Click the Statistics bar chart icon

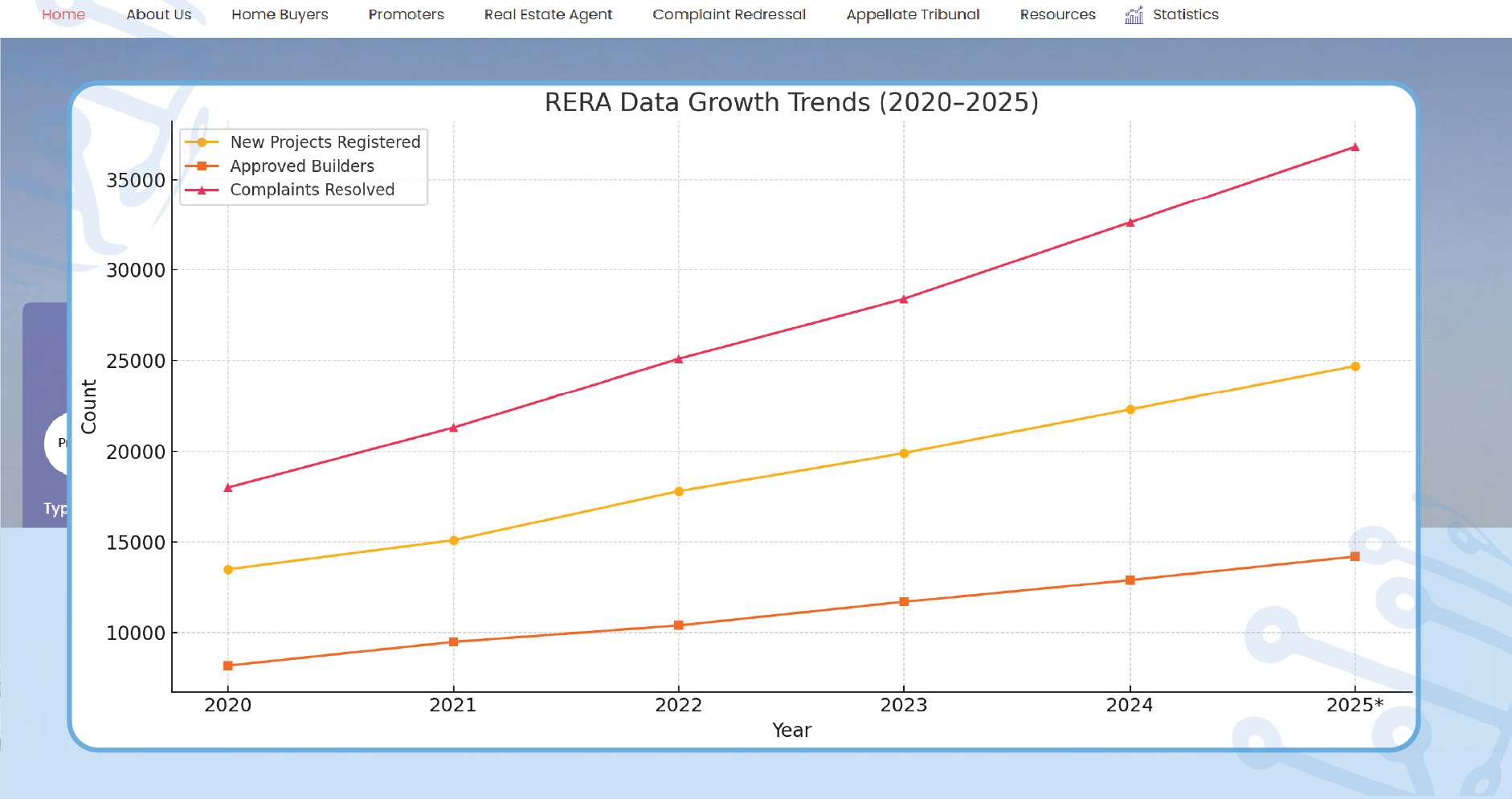[x=1133, y=14]
